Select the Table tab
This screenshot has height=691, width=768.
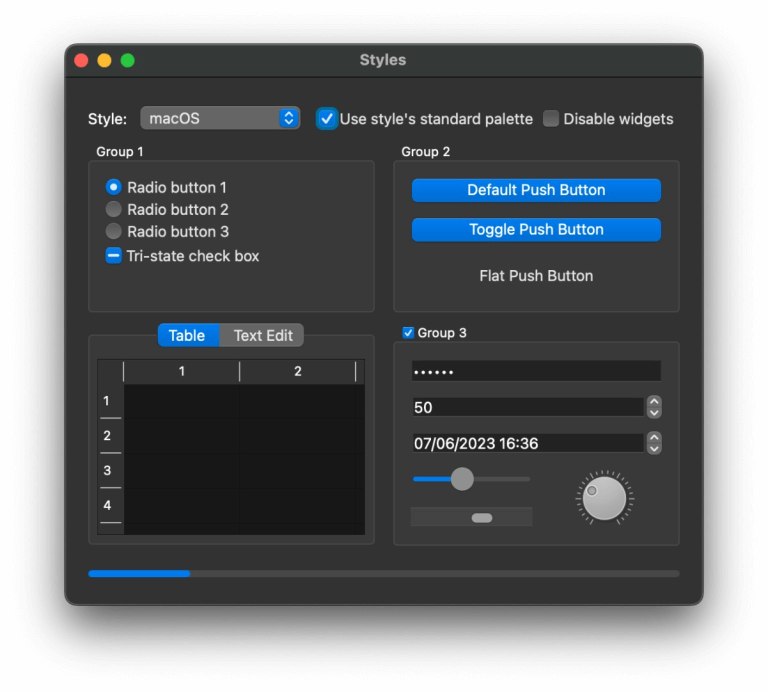[189, 335]
